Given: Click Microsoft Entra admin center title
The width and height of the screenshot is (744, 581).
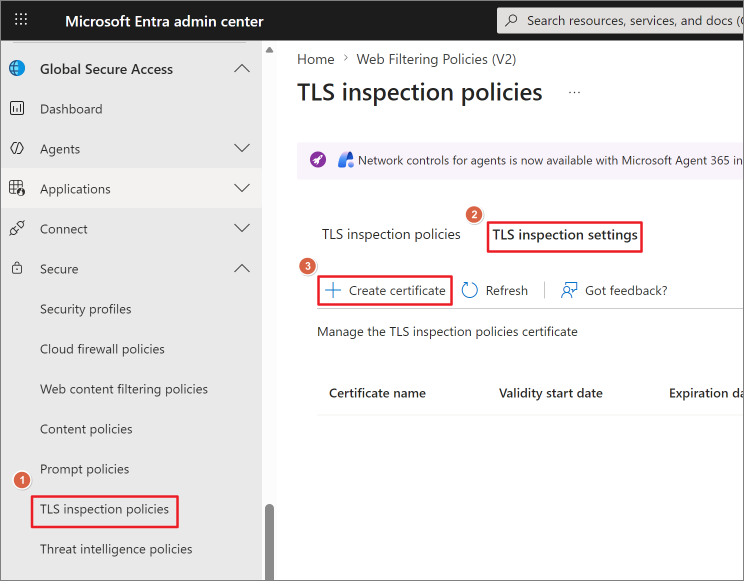Looking at the screenshot, I should tap(164, 21).
